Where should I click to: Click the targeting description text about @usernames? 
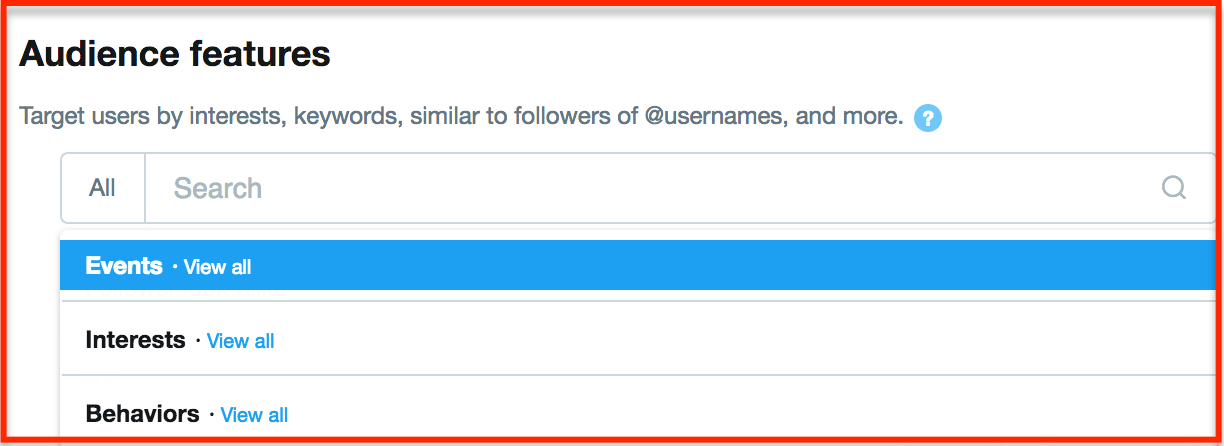click(x=461, y=116)
